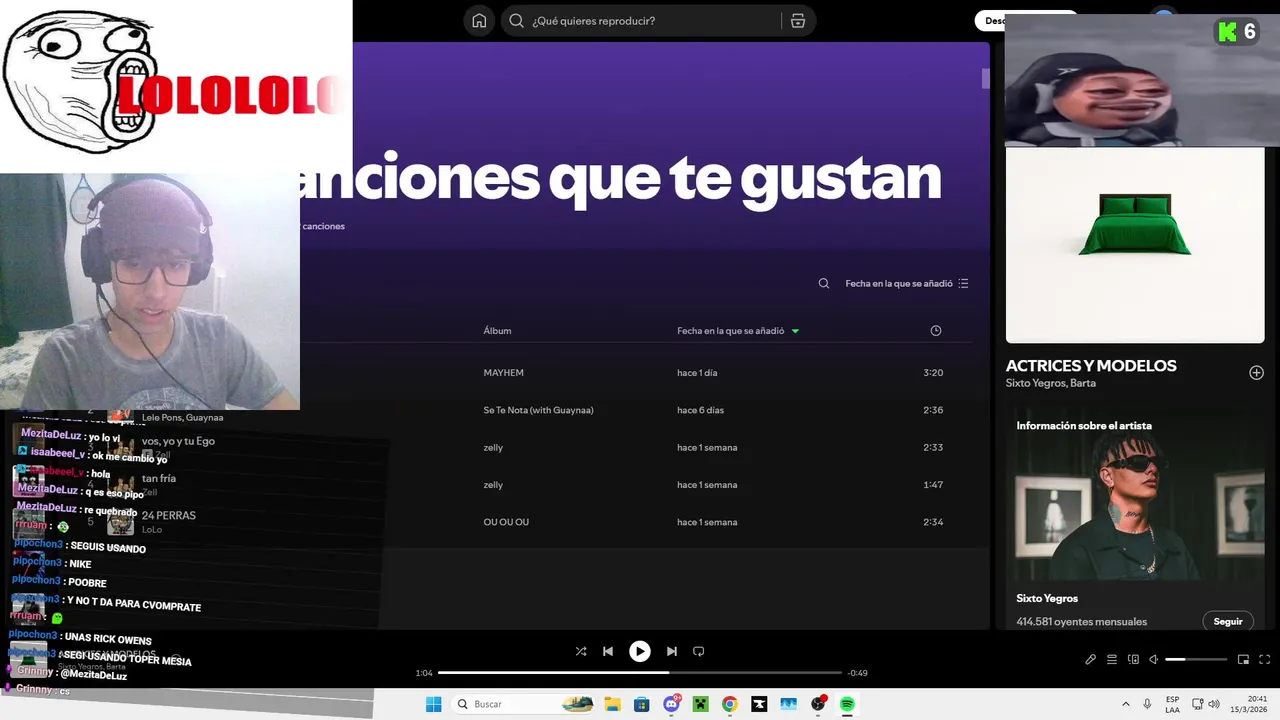Viewport: 1280px width, 720px height.
Task: Toggle repeat mode
Action: [x=699, y=651]
